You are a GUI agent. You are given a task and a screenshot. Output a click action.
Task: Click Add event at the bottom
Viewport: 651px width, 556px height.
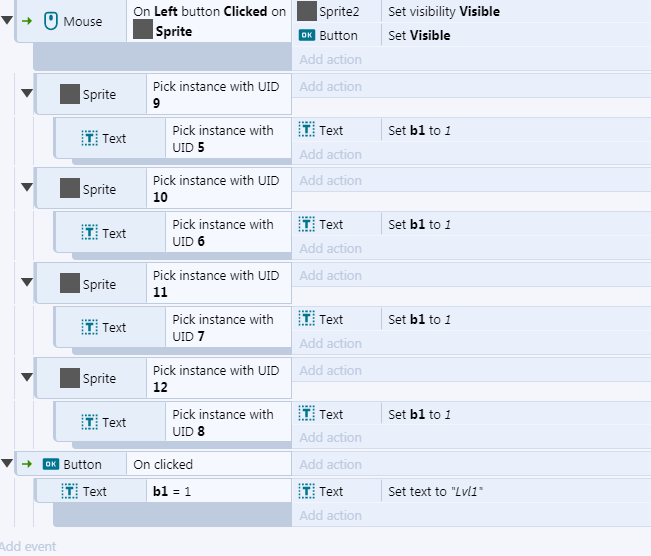point(27,546)
